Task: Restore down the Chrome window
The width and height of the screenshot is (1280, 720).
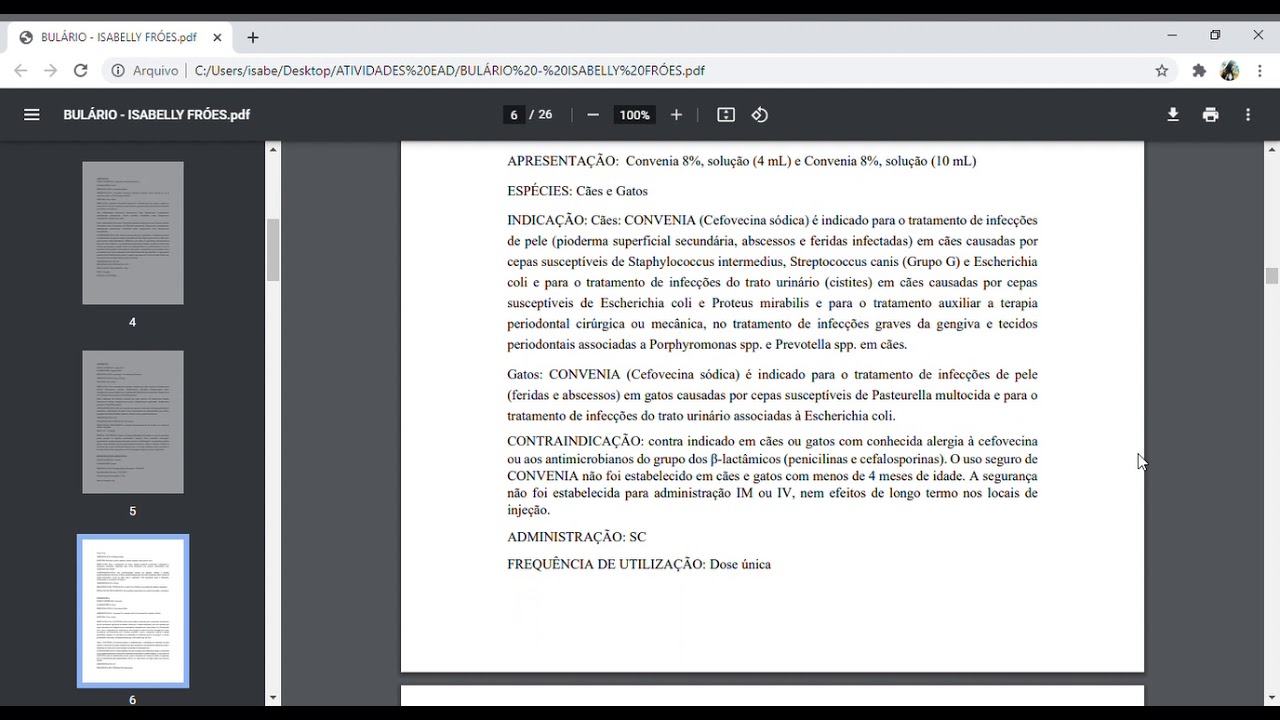Action: [x=1215, y=35]
